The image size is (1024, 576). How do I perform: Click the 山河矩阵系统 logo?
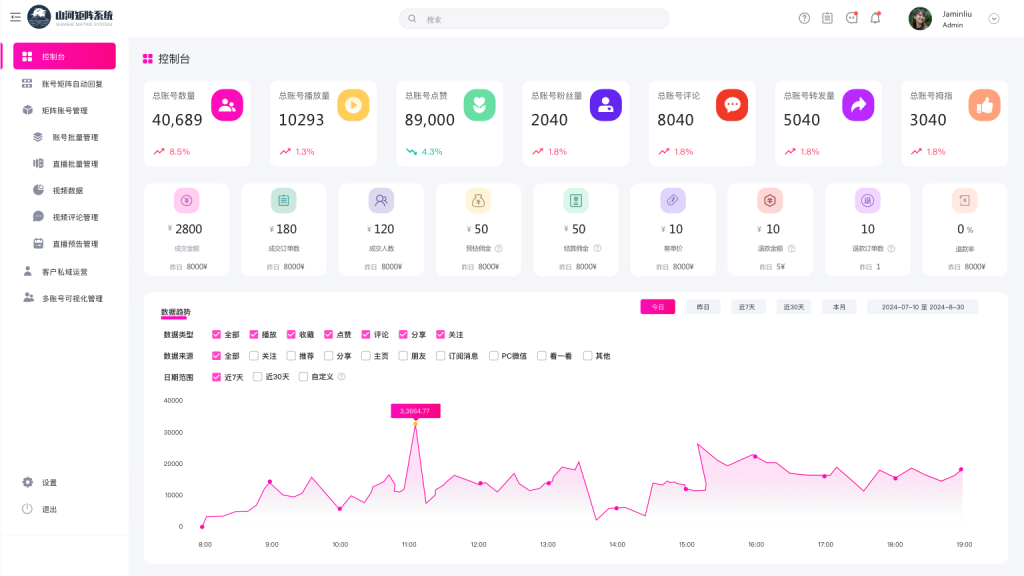[70, 17]
